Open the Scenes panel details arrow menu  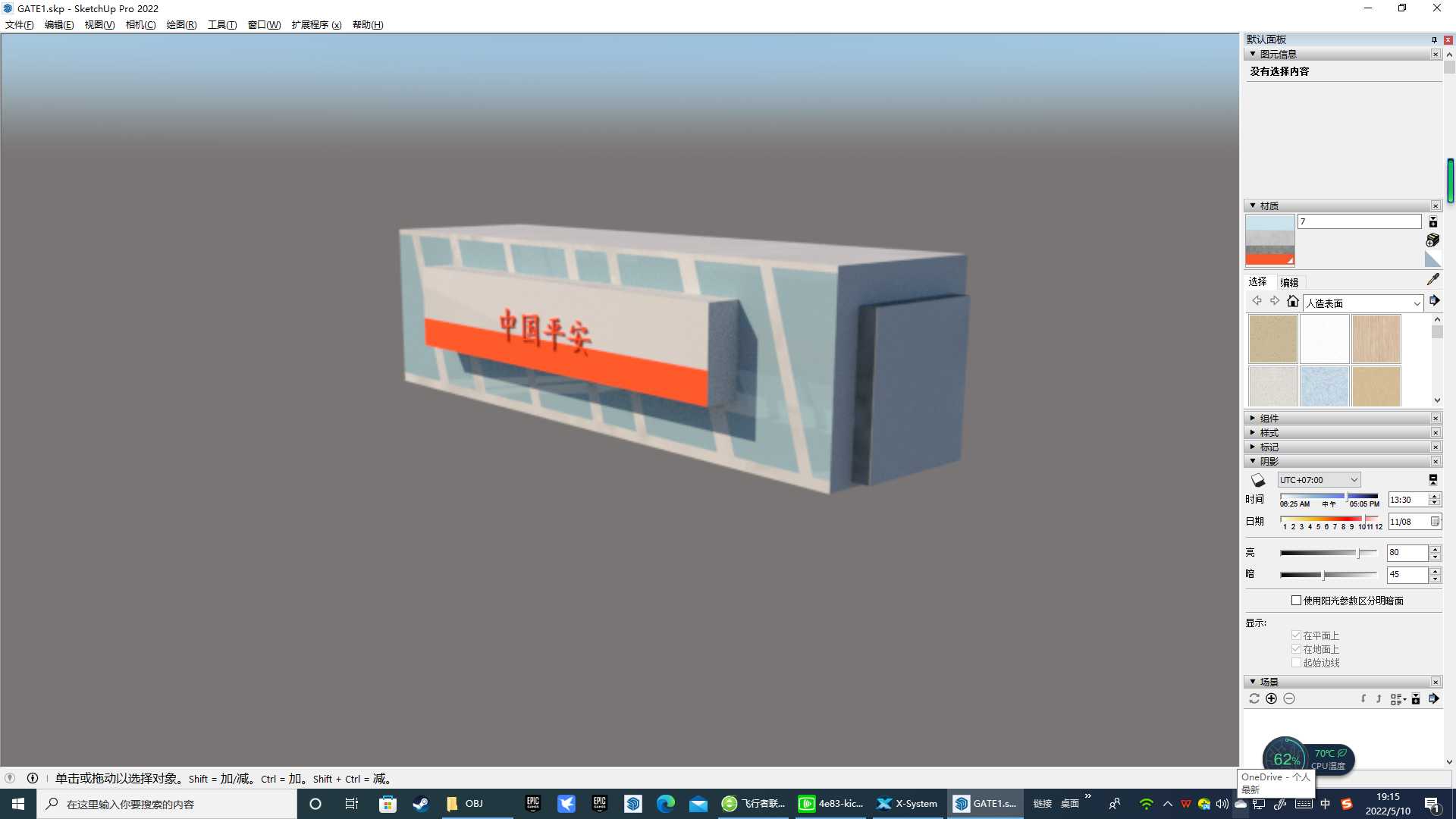(1434, 698)
